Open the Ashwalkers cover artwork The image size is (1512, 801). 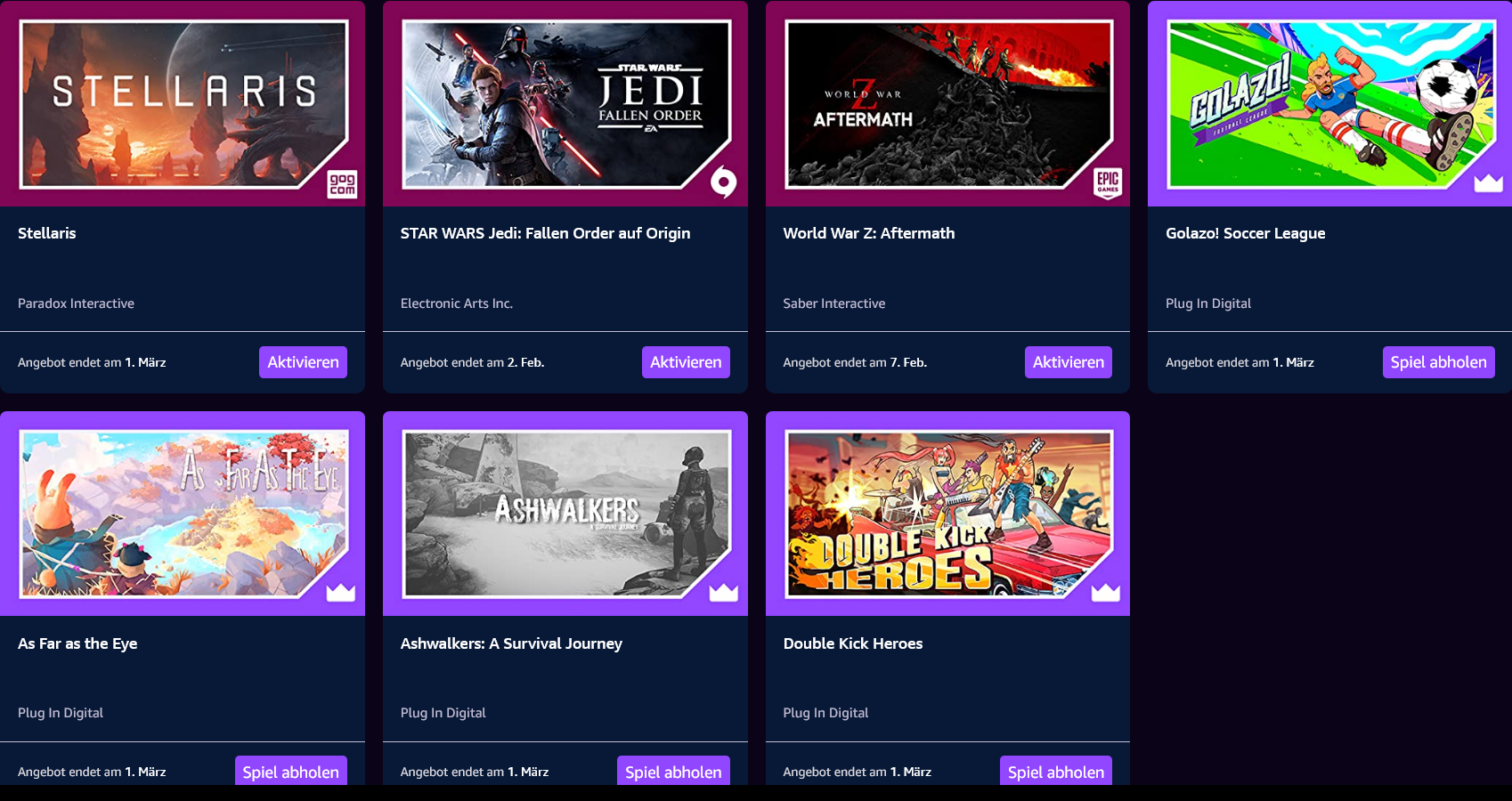pos(566,514)
